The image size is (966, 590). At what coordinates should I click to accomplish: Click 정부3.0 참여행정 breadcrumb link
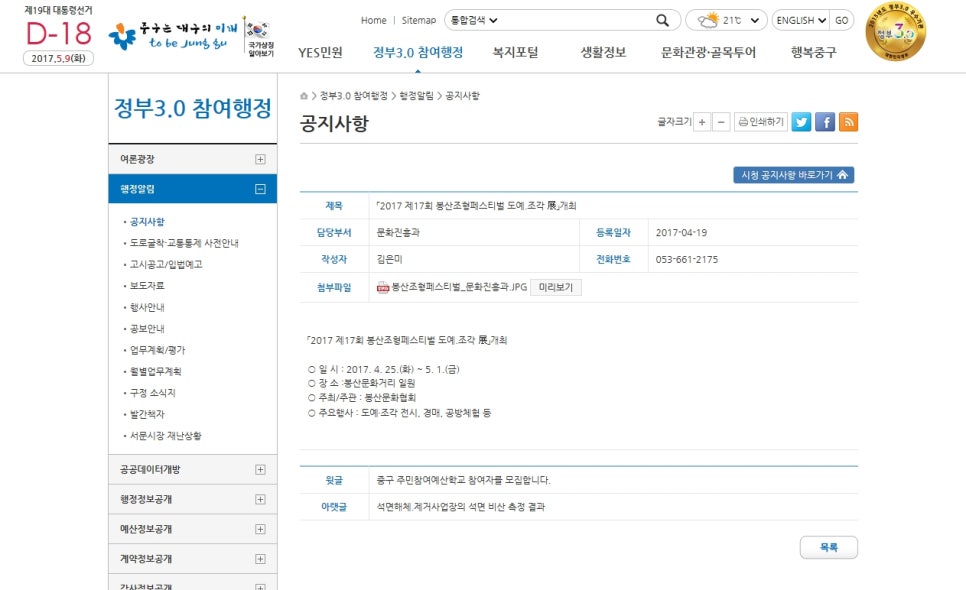click(x=354, y=95)
